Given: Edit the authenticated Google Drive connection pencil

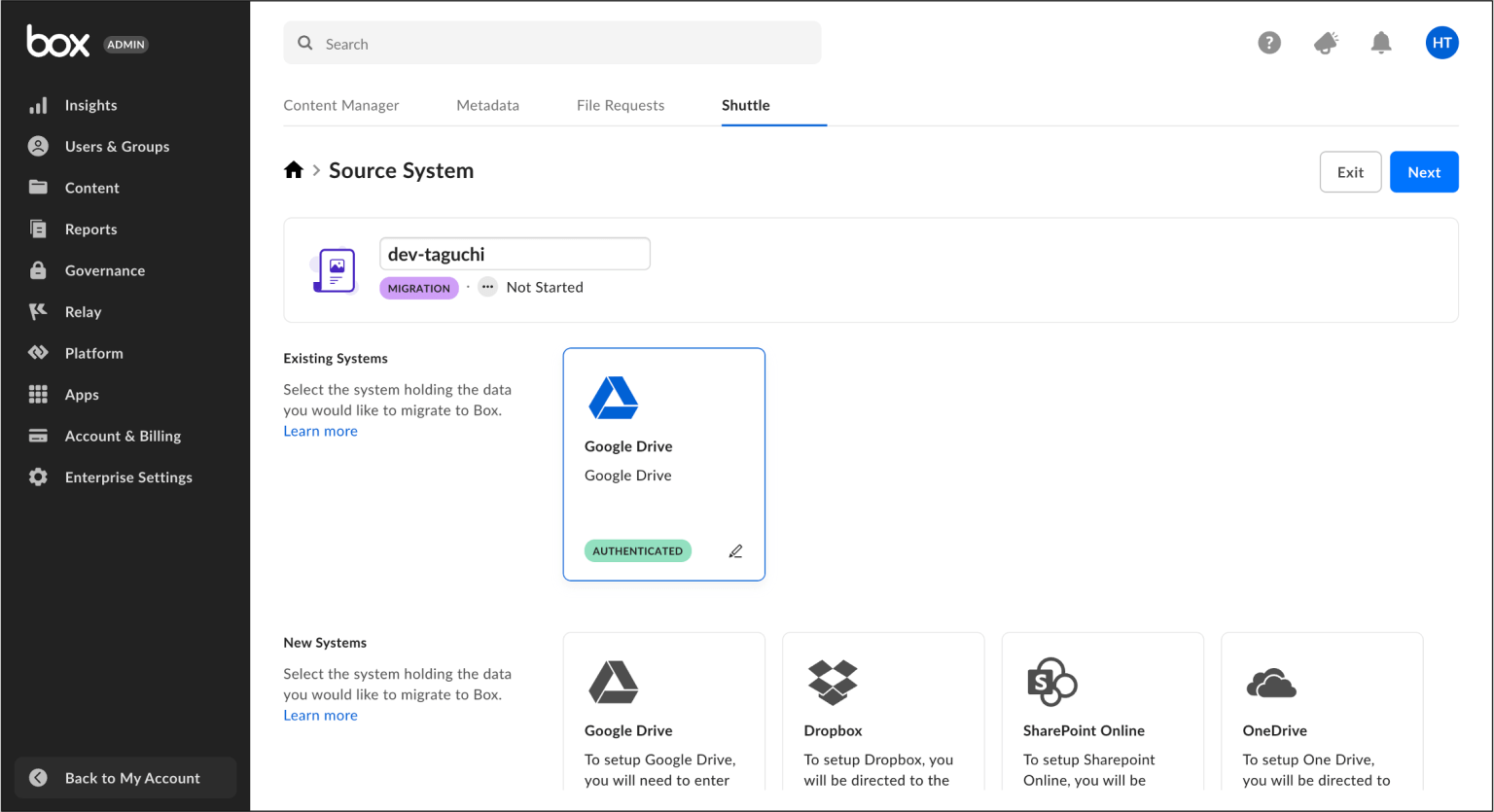Looking at the screenshot, I should click(736, 550).
